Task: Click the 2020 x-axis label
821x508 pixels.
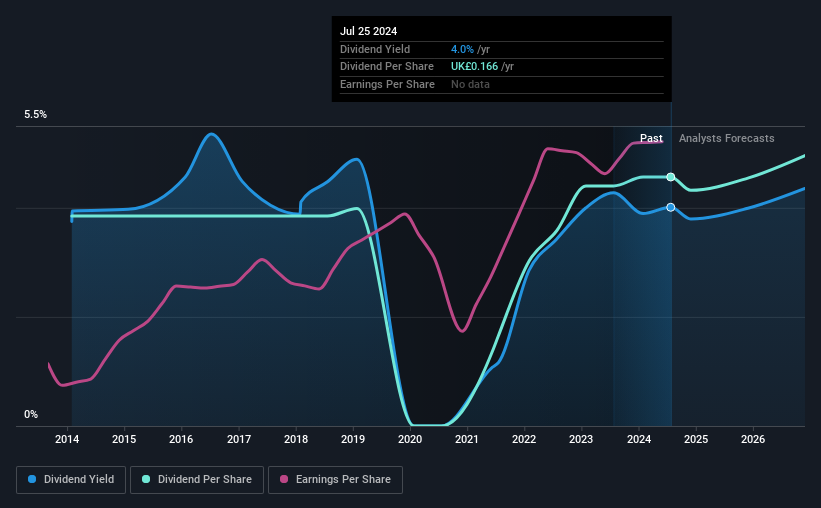Action: click(x=410, y=439)
